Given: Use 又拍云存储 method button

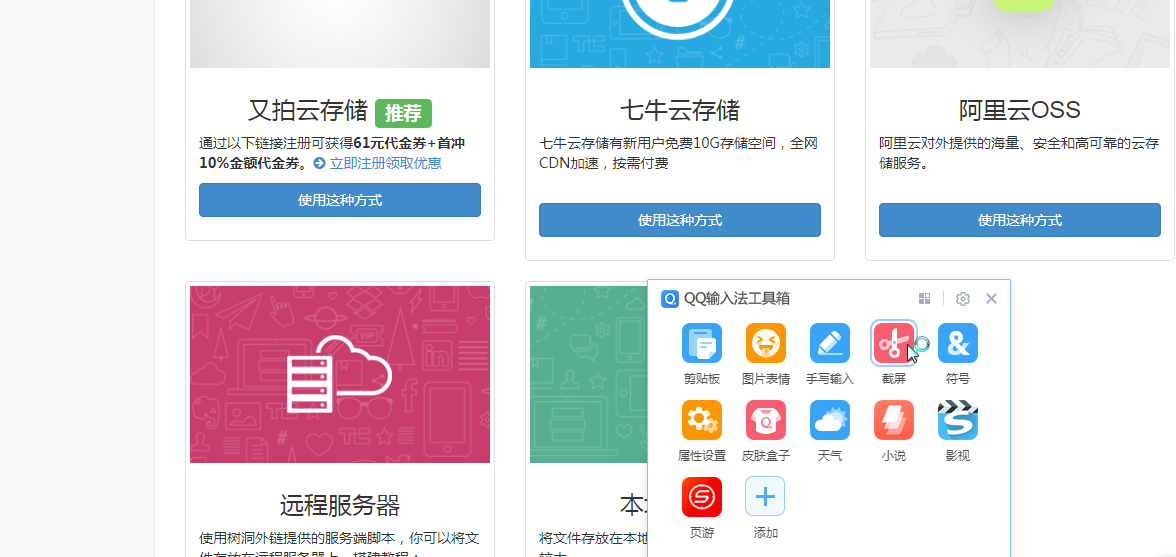Looking at the screenshot, I should click(340, 200).
